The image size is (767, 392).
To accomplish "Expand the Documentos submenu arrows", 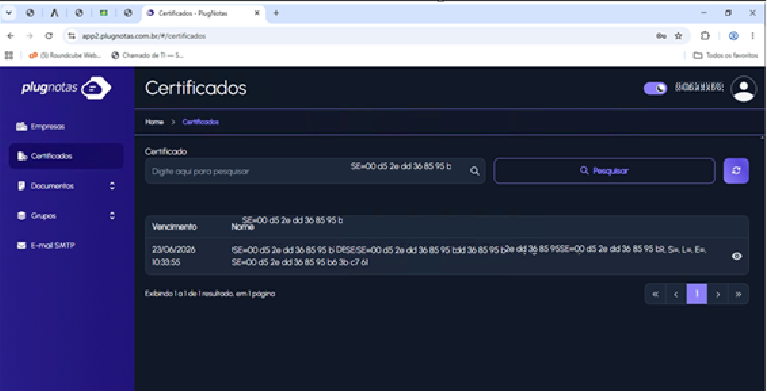I will coord(113,186).
